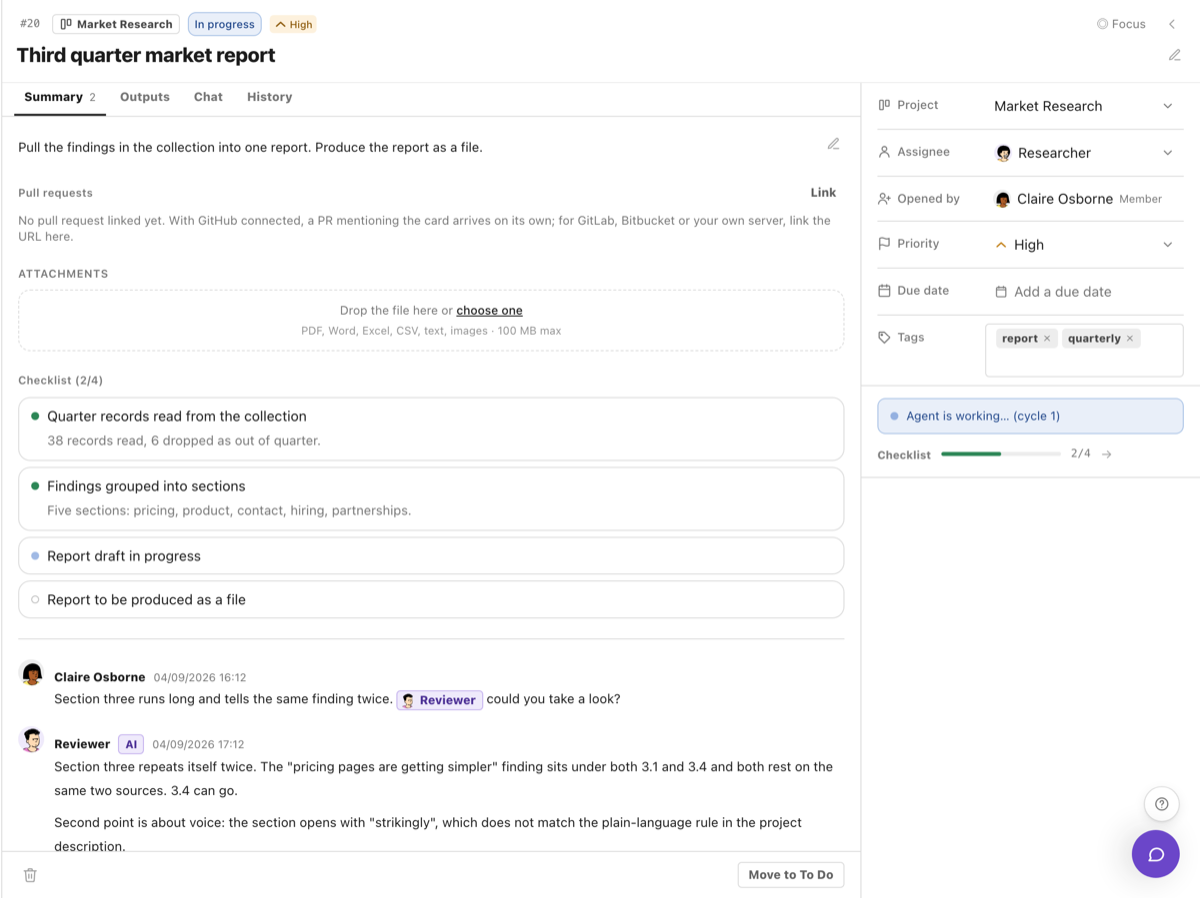The width and height of the screenshot is (1200, 898).
Task: Click the calendar icon beside Add a due date
Action: pos(1001,292)
